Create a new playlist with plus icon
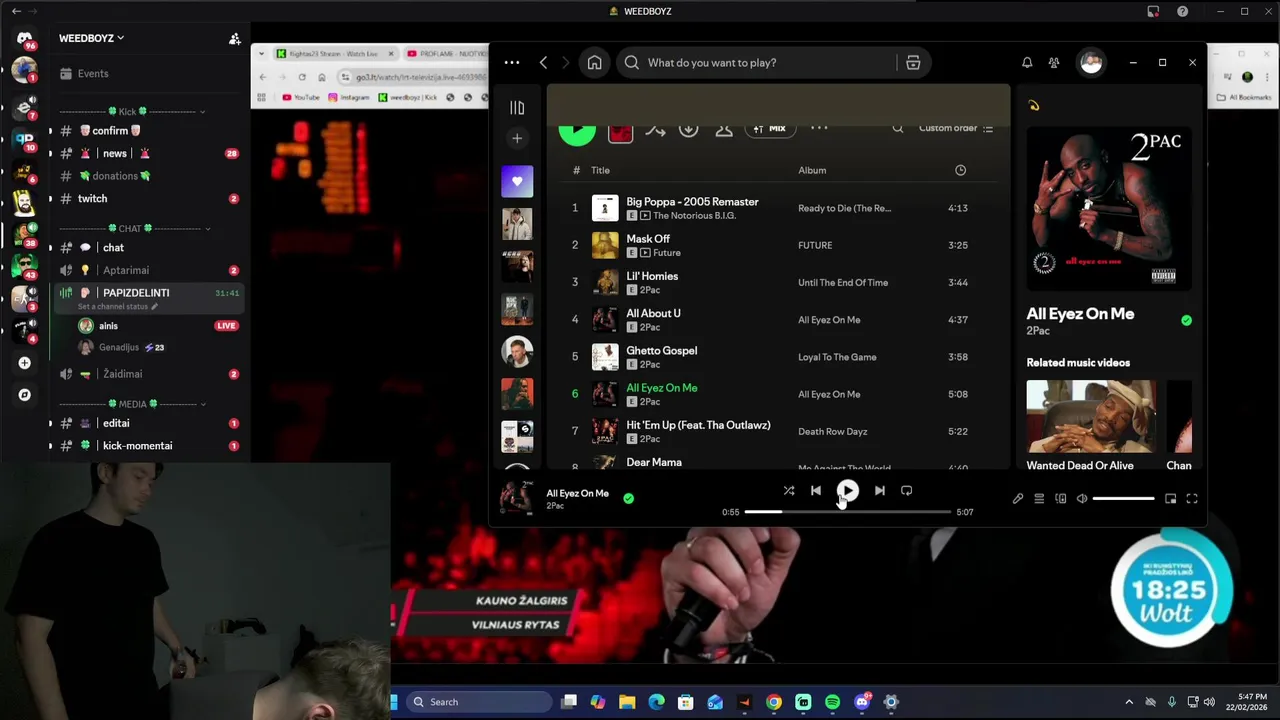The image size is (1280, 720). point(517,138)
